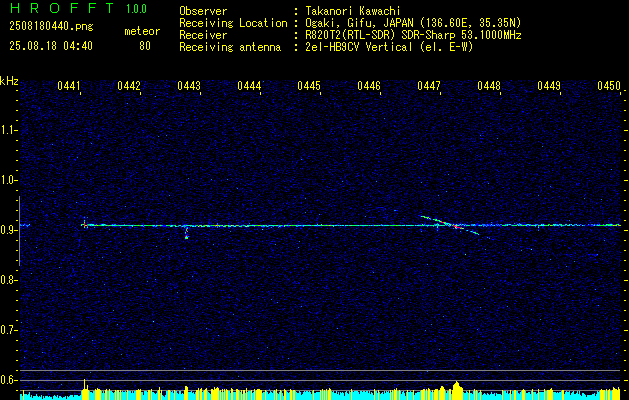Screen dimensions: 629x400
Task: Click the 1.1 kHz axis label
Action: tap(8, 130)
